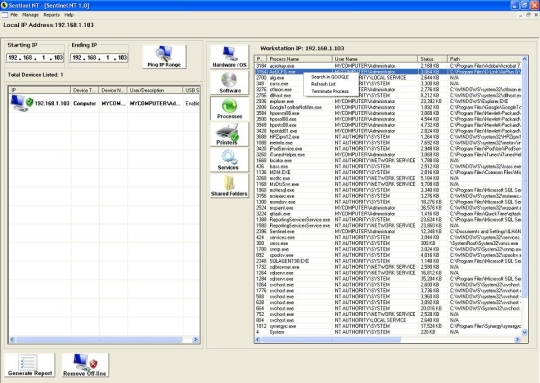This screenshot has width=540, height=383.
Task: Sort processes by Status column header
Action: (432, 59)
